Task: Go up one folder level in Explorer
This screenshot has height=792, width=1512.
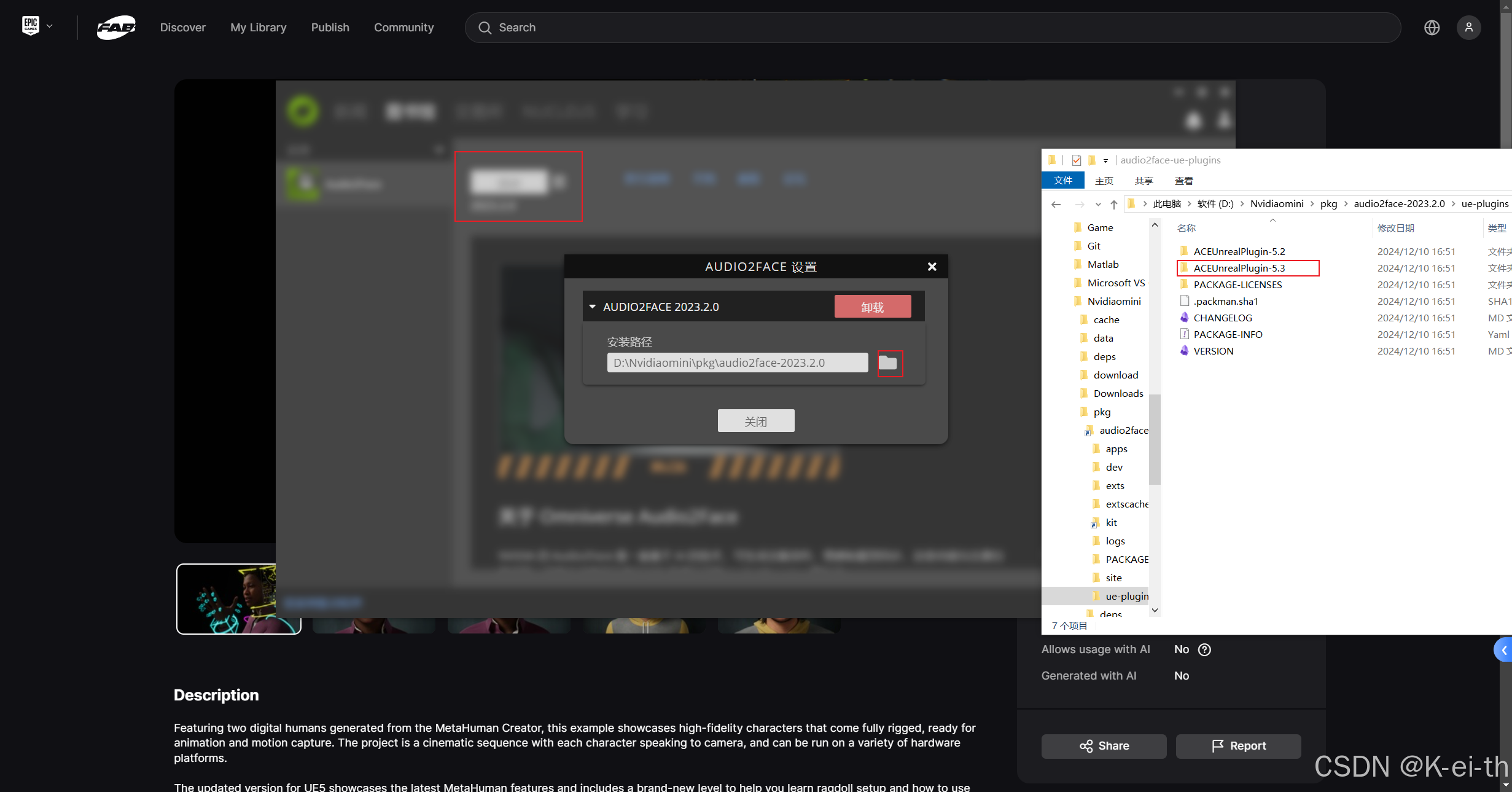Action: (1114, 204)
